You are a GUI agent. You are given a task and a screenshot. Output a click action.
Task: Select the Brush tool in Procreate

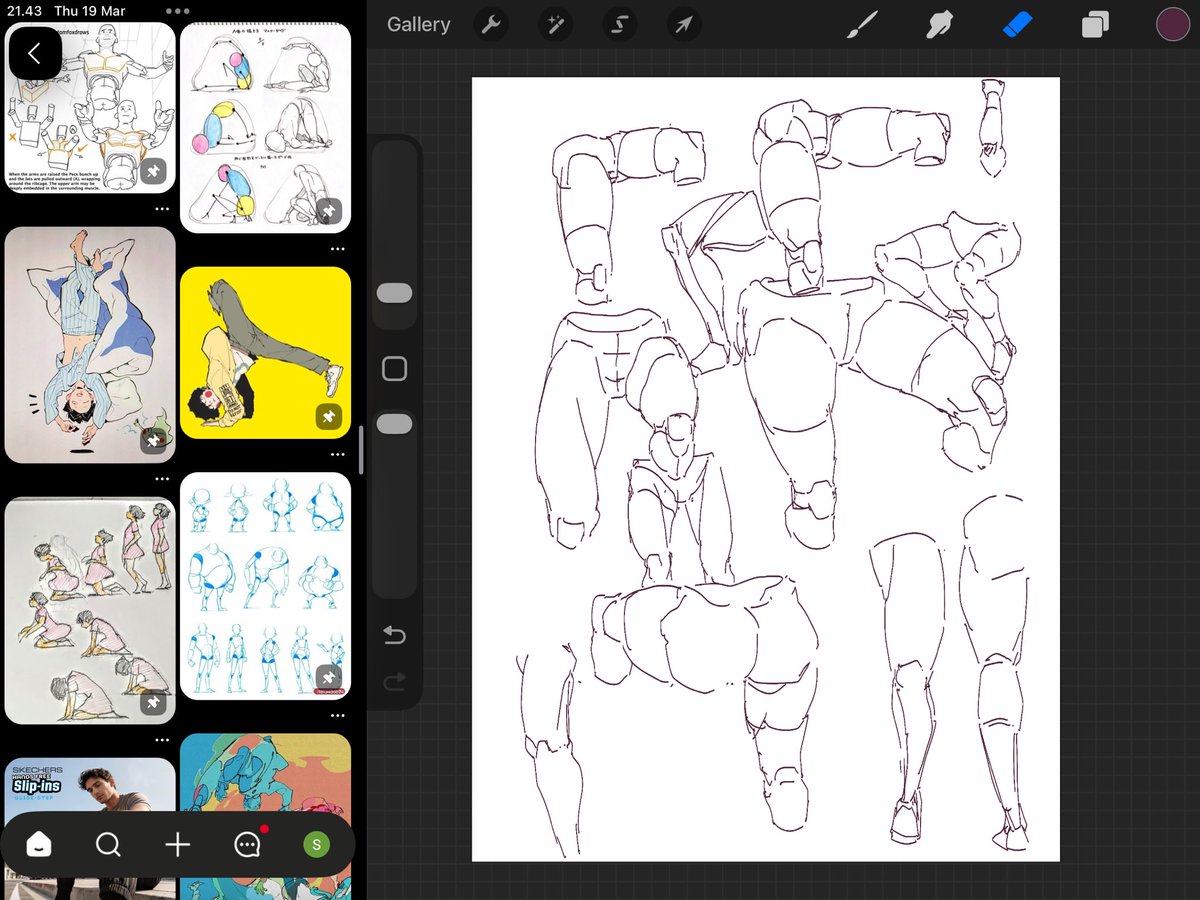tap(861, 25)
